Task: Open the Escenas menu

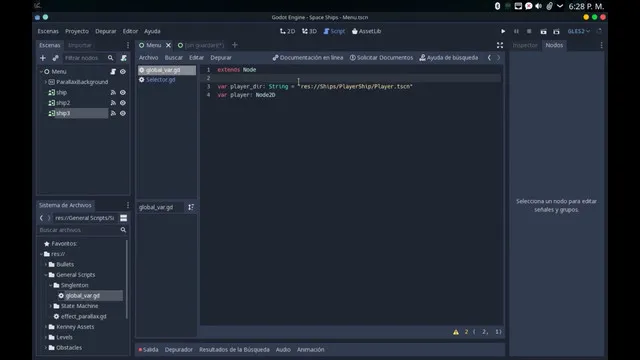Action: pyautogui.click(x=48, y=31)
